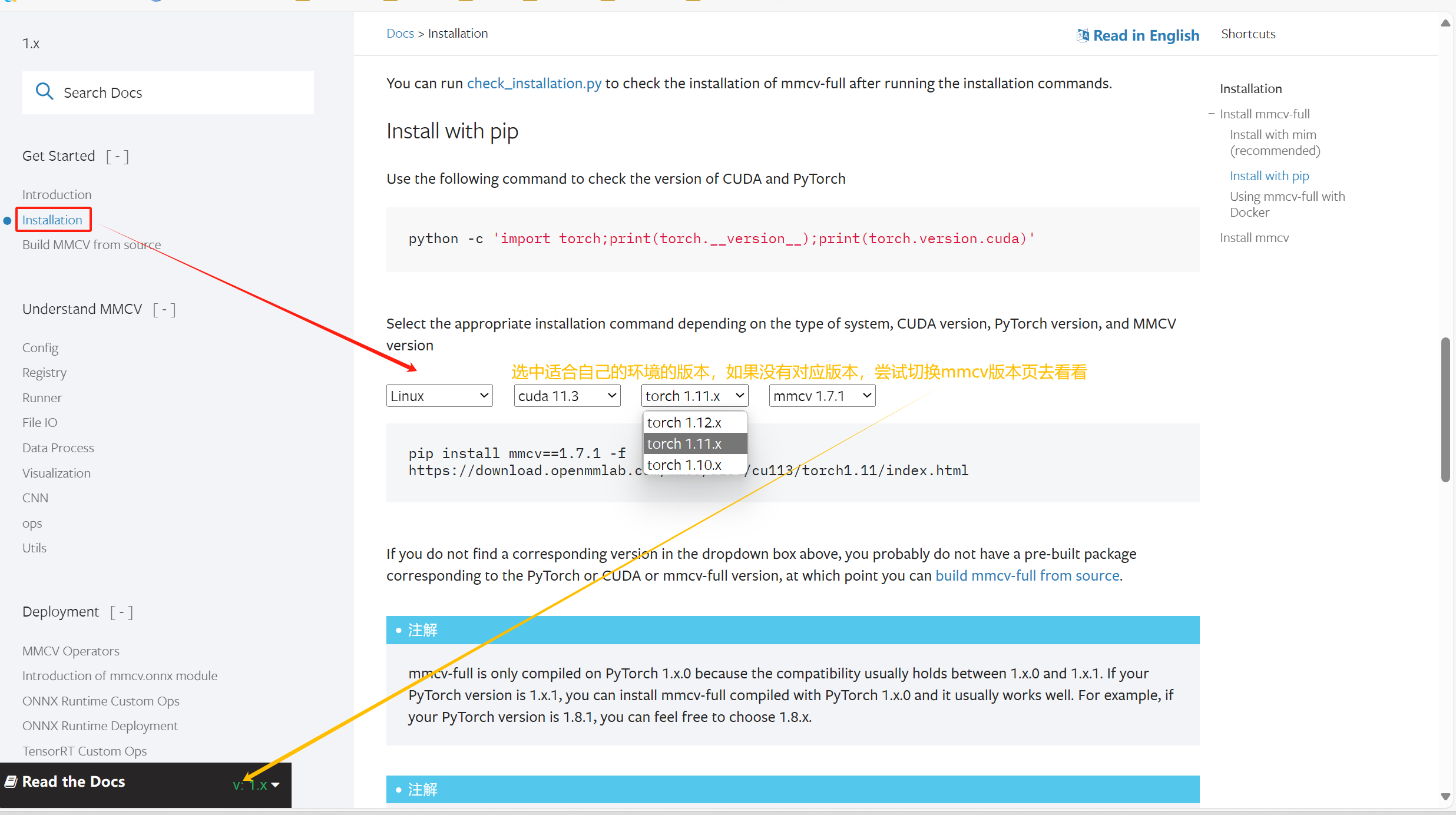Screen dimensions: 1456x815
Task: Open the Utils page
Action: pos(34,548)
